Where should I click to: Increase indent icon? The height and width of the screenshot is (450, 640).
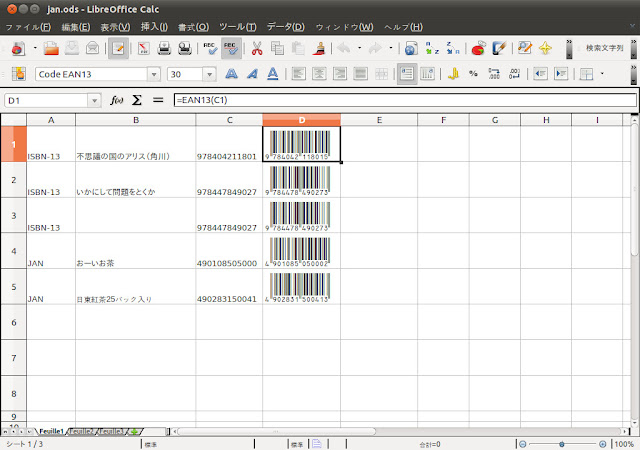click(561, 74)
